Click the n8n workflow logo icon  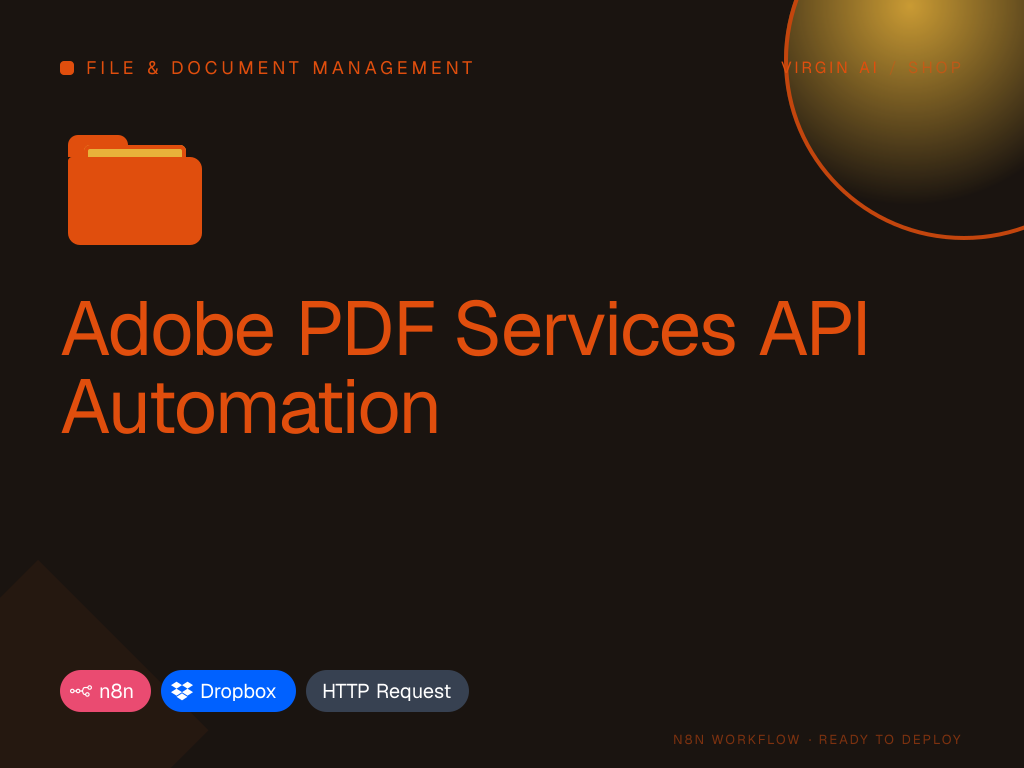[x=81, y=691]
